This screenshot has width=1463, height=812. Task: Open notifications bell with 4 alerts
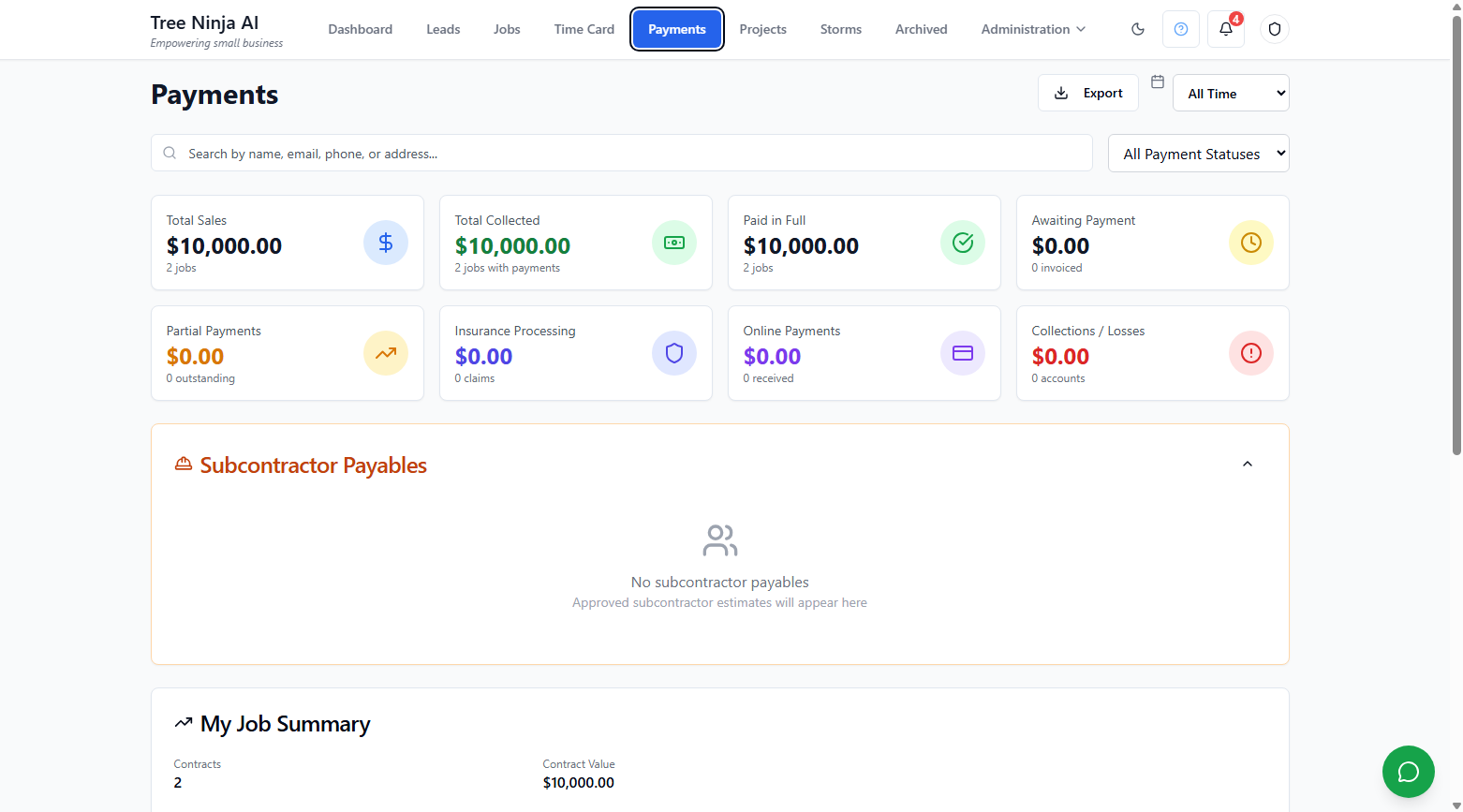pos(1225,29)
